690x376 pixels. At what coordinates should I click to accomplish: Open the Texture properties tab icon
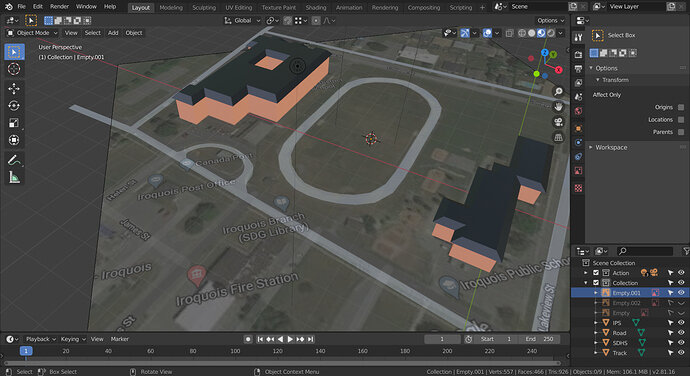pos(578,188)
